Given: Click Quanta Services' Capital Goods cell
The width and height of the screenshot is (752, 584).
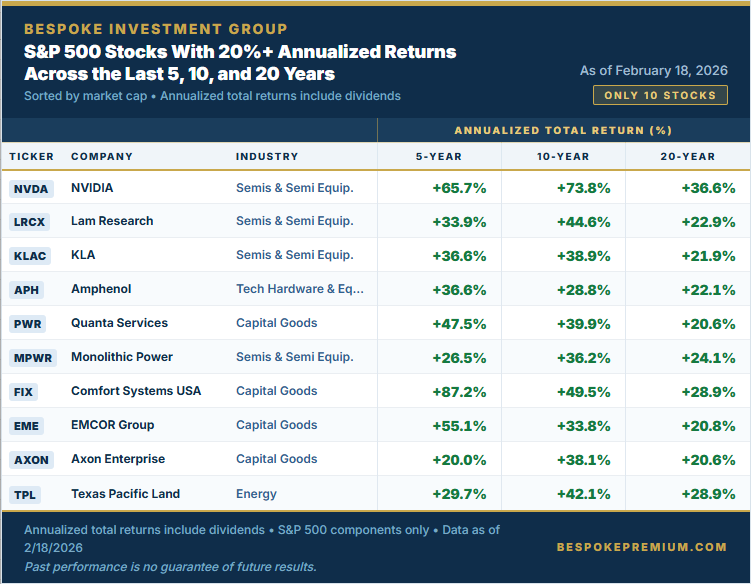Looking at the screenshot, I should [x=277, y=323].
